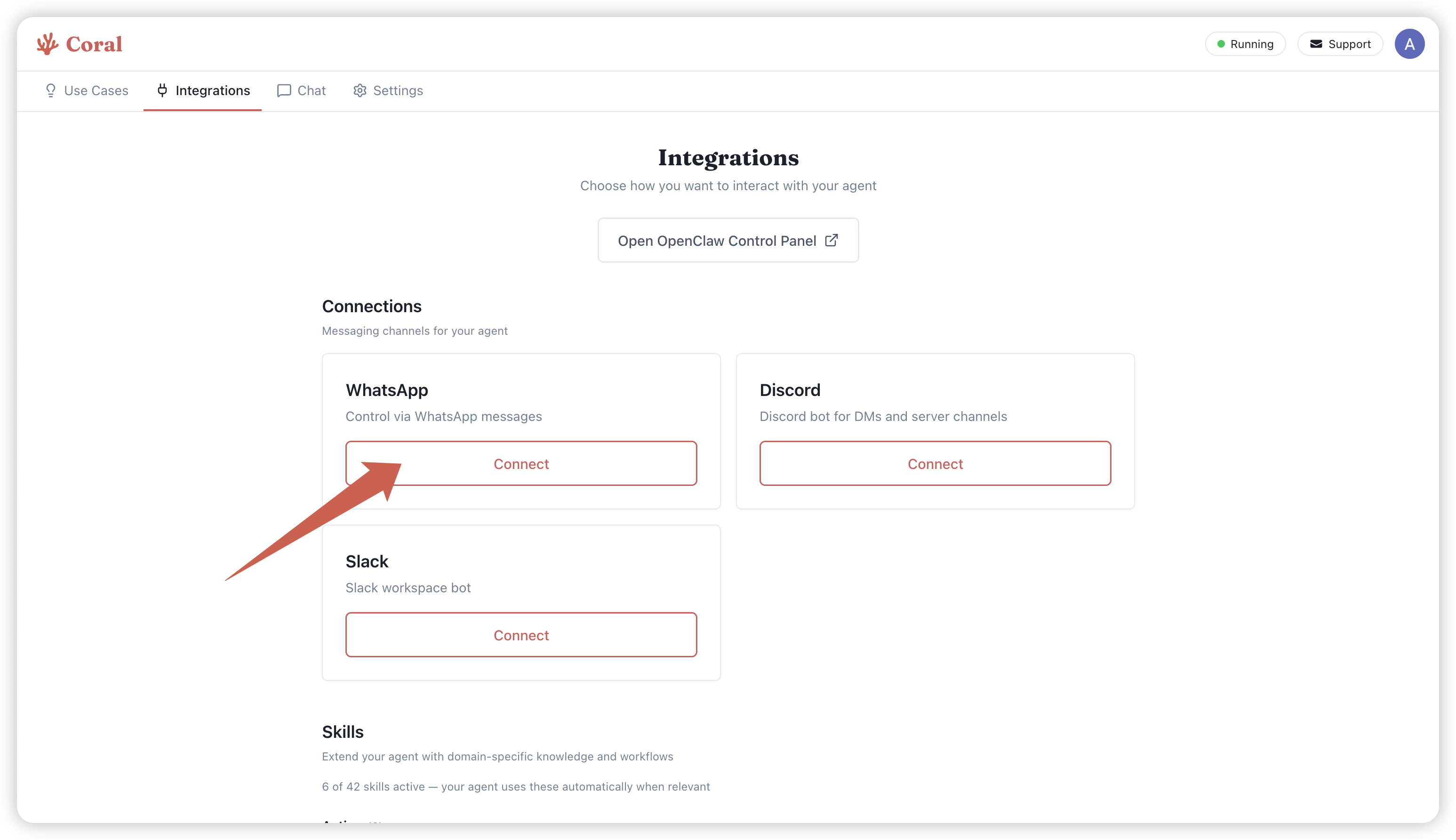Click the Coral branch logo icon

tap(47, 44)
